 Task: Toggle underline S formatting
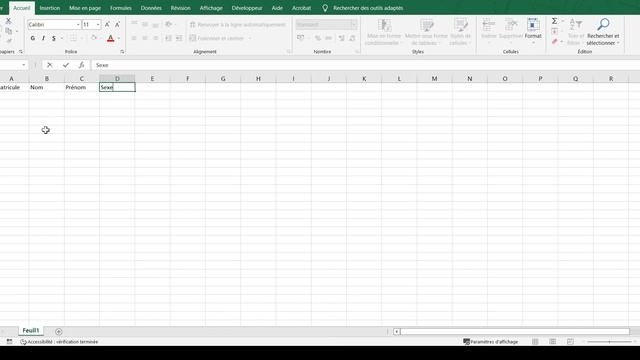[53, 38]
